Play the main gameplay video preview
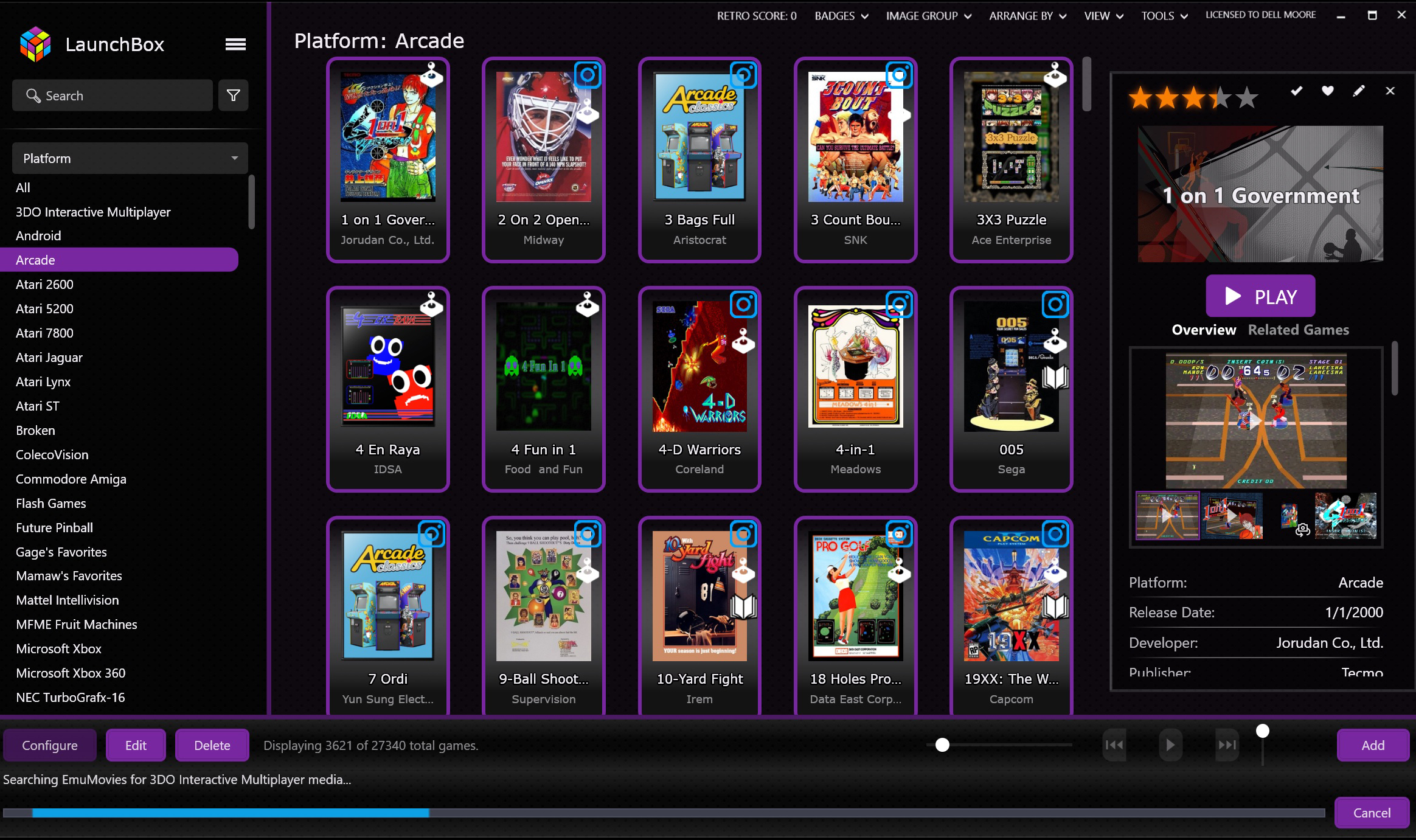 (1255, 420)
